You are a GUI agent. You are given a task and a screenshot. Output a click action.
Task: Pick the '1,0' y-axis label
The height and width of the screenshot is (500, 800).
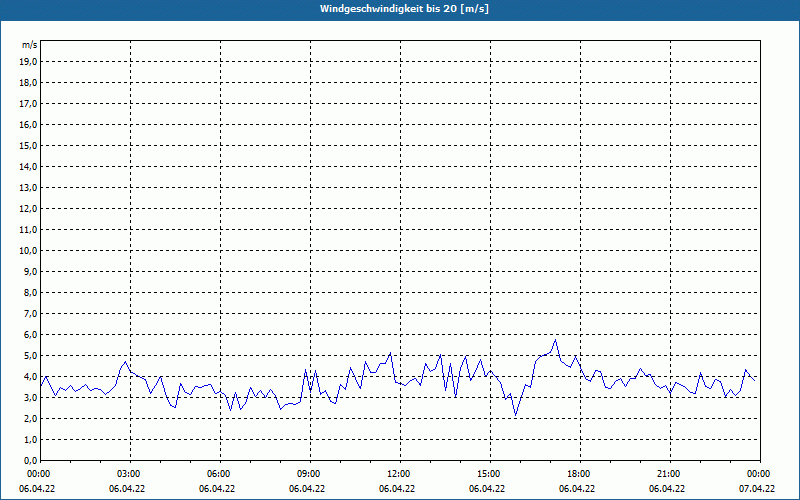coord(30,439)
